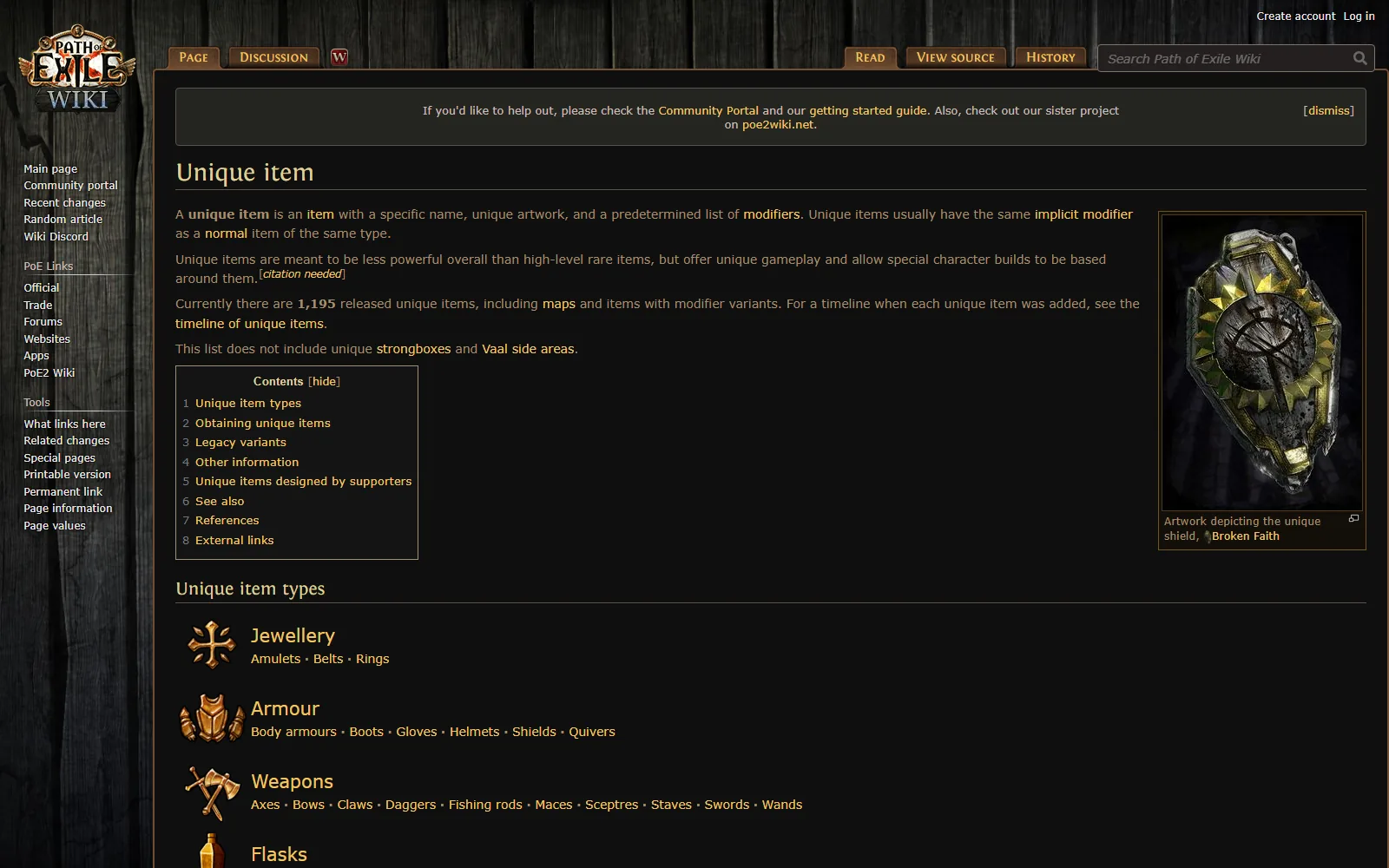This screenshot has height=868, width=1389.
Task: Open the Quivers list
Action: pyautogui.click(x=591, y=732)
